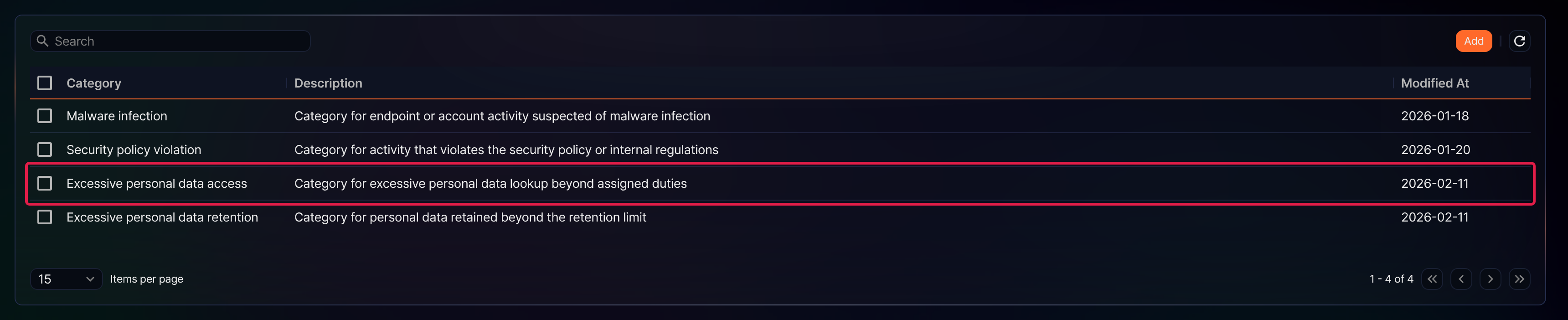This screenshot has height=320, width=1568.
Task: Tick the Excessive personal data retention checkbox
Action: (x=44, y=217)
